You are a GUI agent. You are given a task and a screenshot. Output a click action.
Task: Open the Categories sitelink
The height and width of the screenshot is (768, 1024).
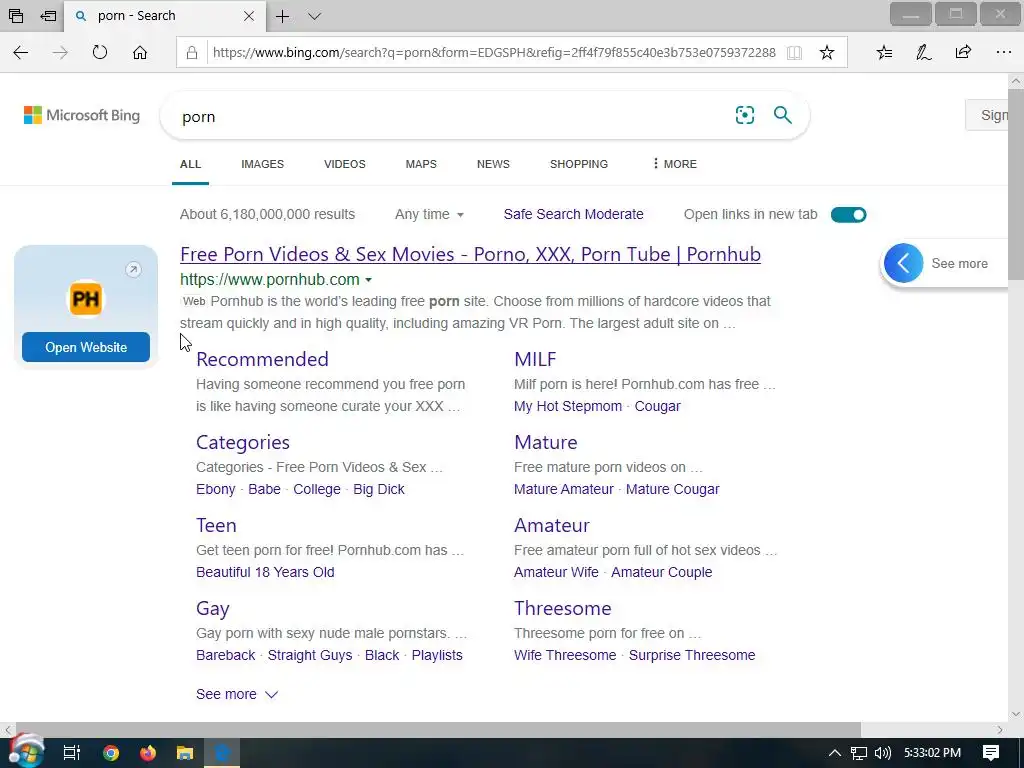[243, 442]
